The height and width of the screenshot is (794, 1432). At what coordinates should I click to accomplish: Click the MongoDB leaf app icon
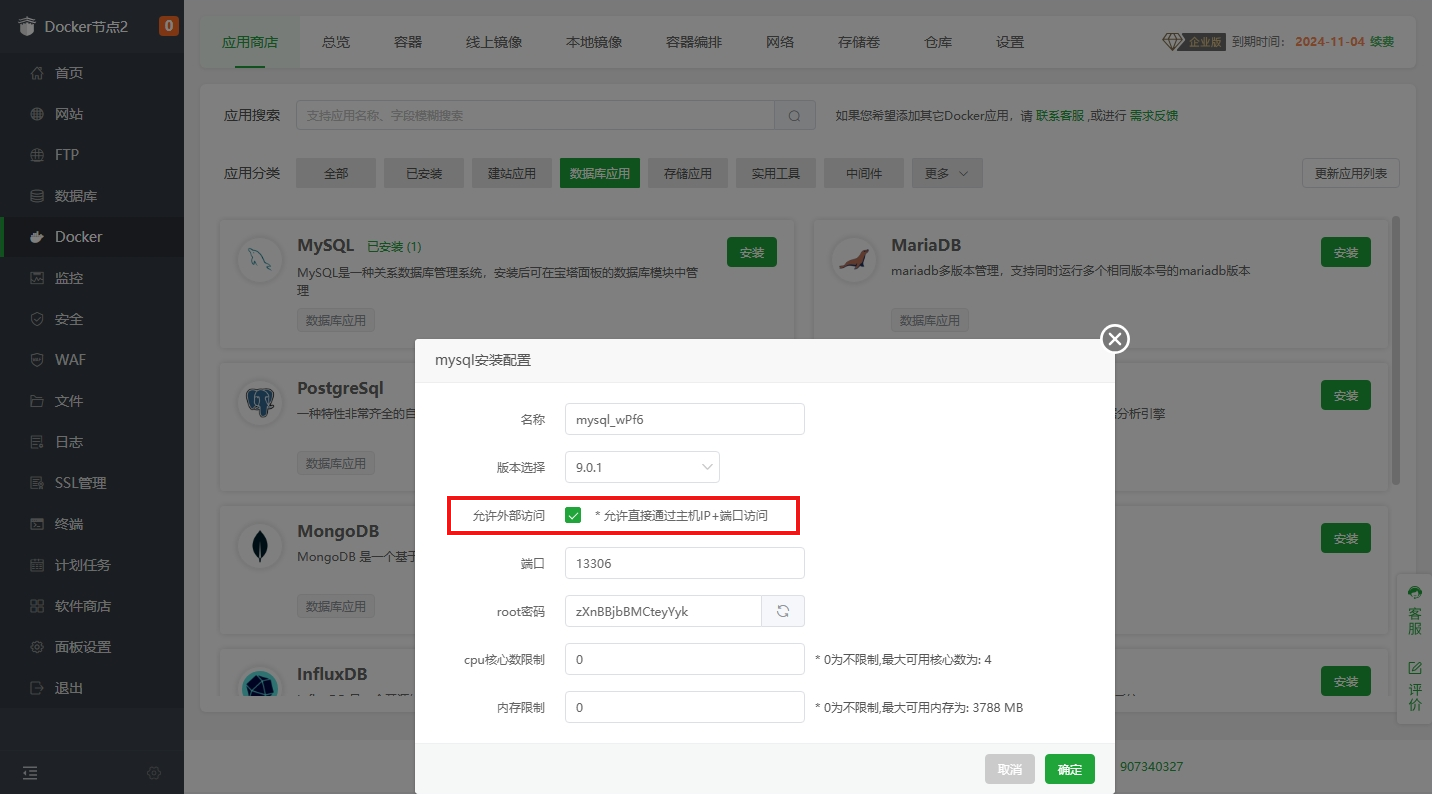[260, 546]
